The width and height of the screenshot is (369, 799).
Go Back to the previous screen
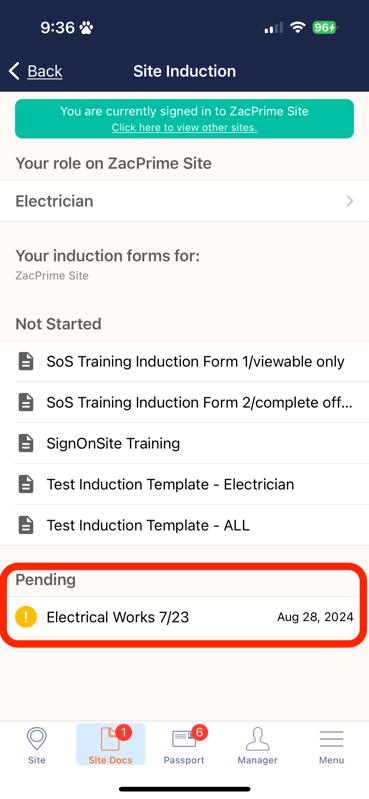coord(36,71)
